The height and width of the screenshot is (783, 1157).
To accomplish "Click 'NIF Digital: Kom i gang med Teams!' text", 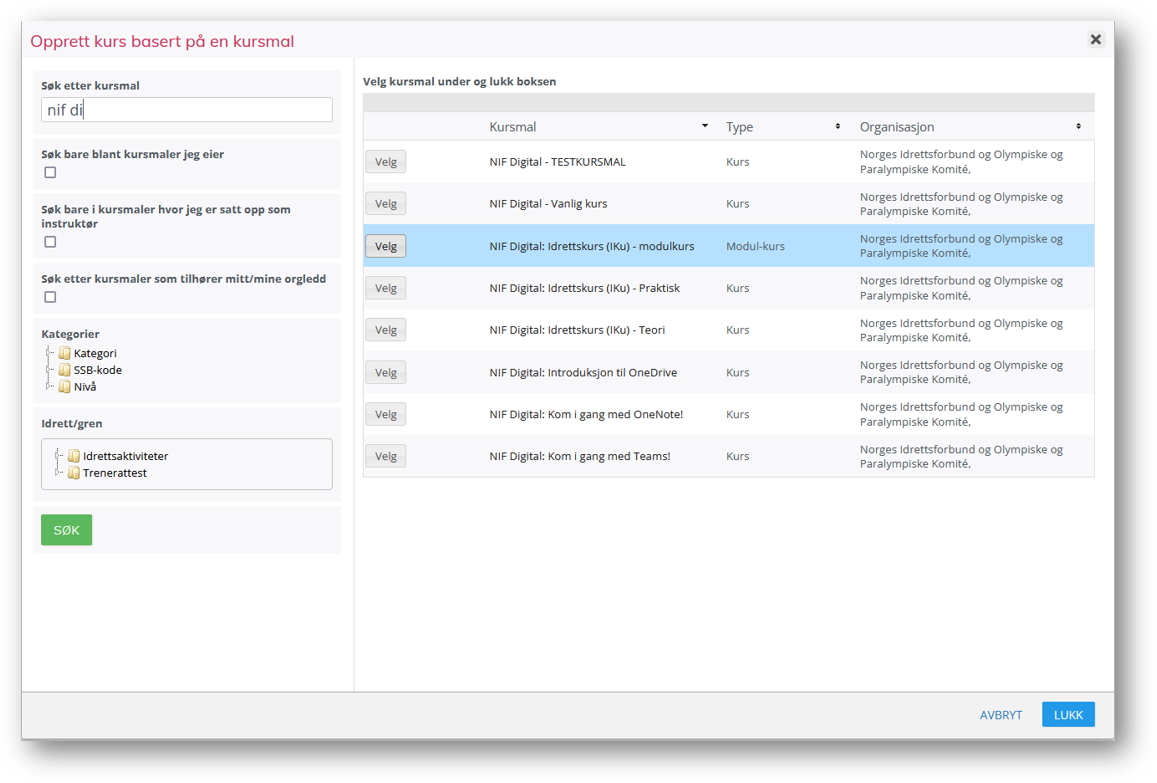I will tap(580, 456).
